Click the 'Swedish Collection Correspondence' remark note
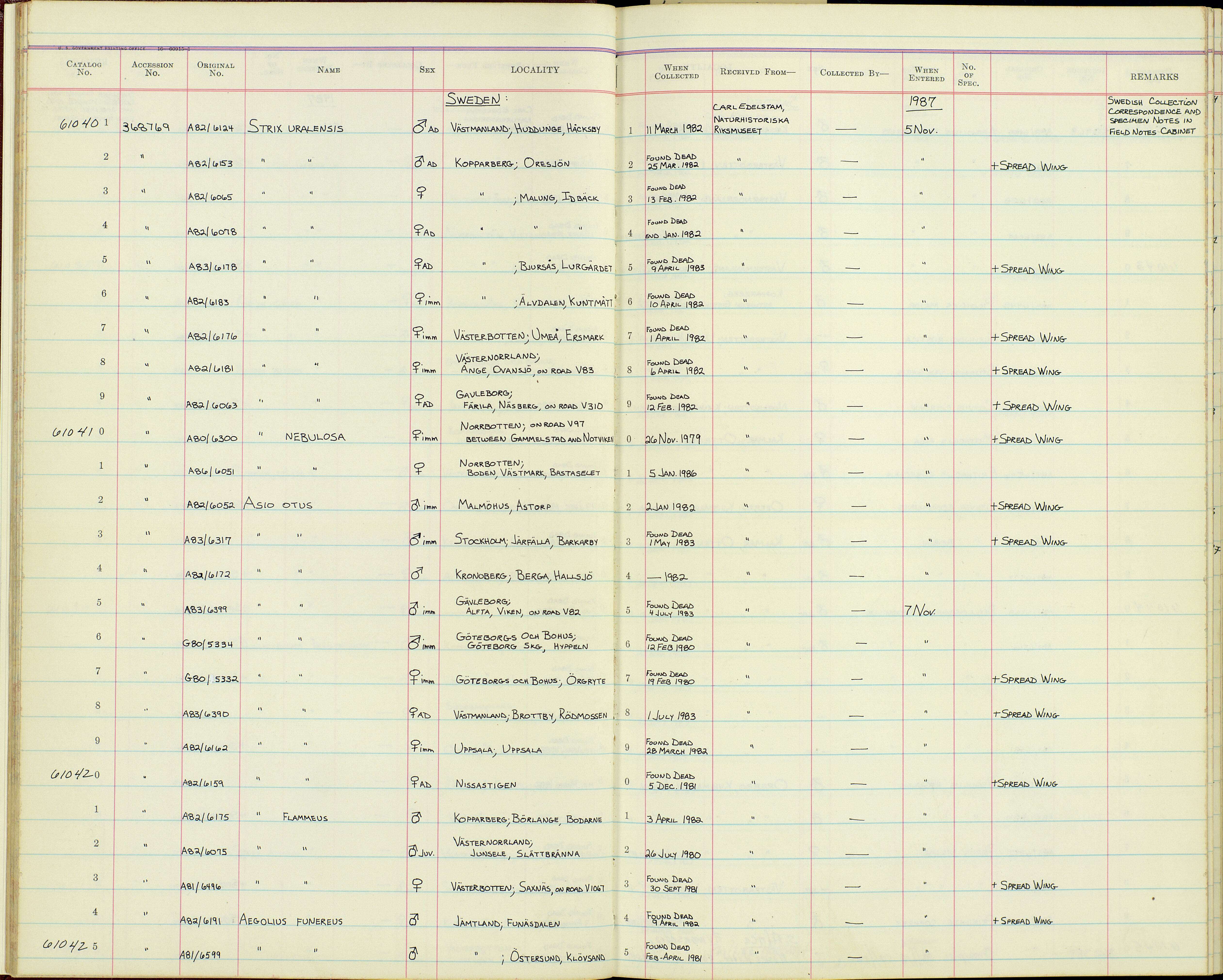This screenshot has height=980, width=1223. coord(1154,116)
